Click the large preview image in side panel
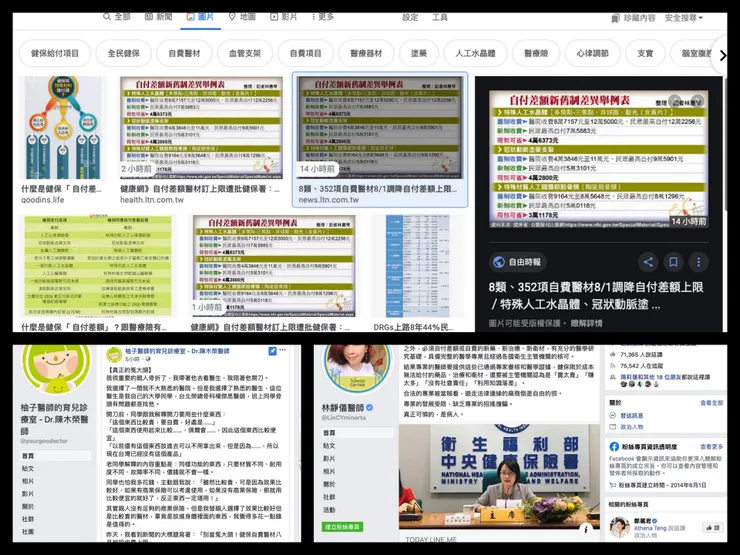This screenshot has width=740, height=555. coord(598,160)
